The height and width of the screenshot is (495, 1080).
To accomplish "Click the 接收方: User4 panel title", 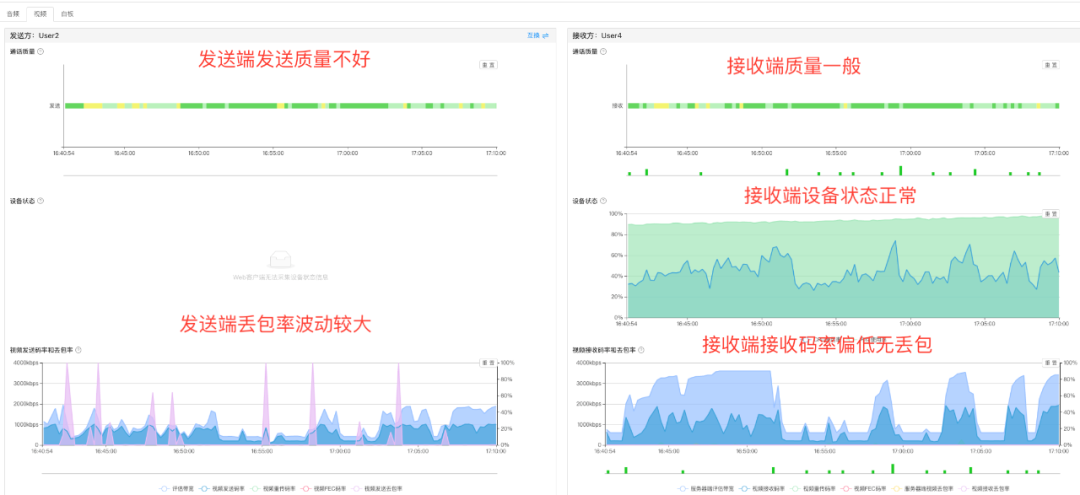I will (x=597, y=35).
